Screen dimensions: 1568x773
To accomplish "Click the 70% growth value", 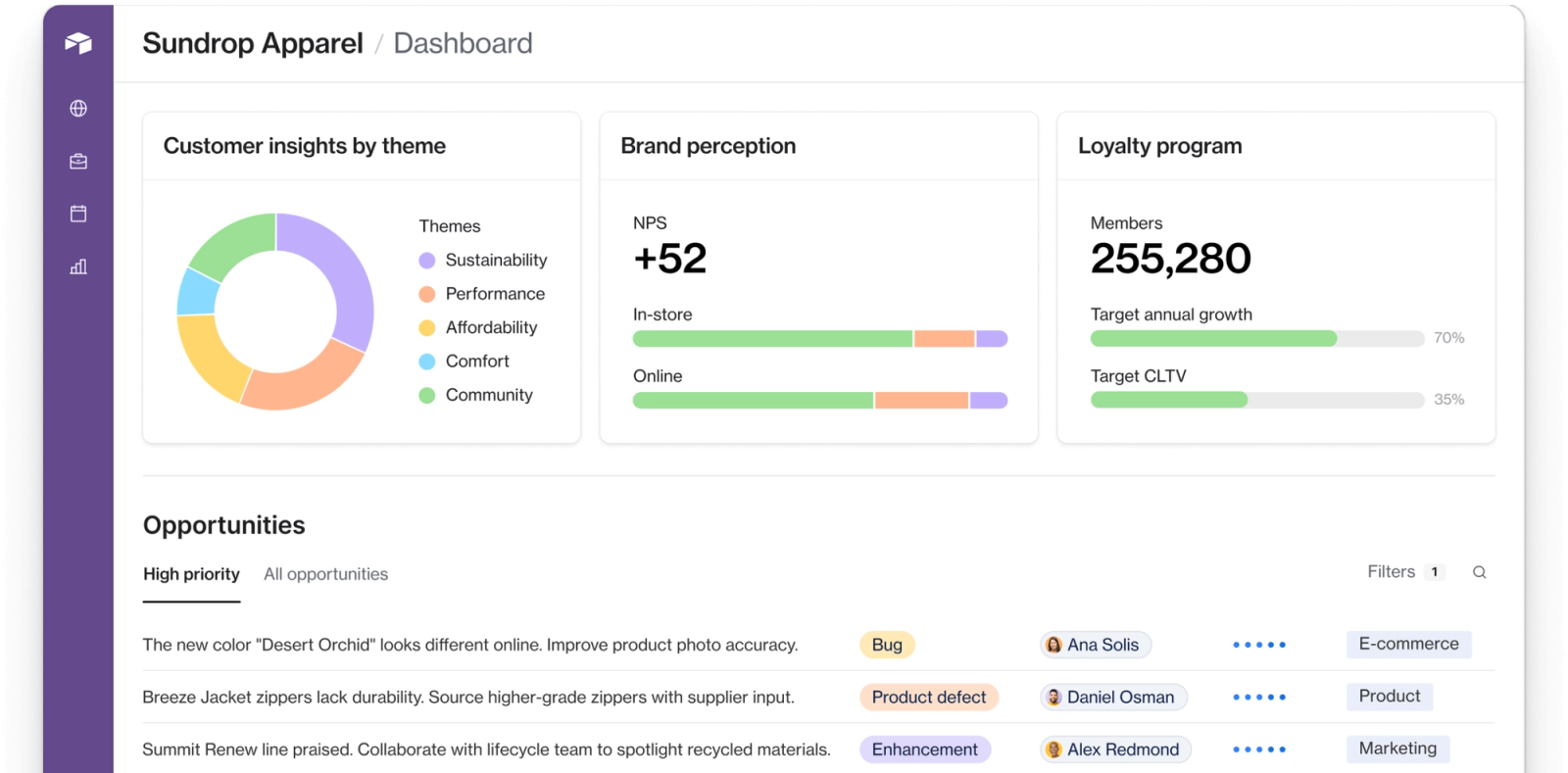I will point(1448,338).
